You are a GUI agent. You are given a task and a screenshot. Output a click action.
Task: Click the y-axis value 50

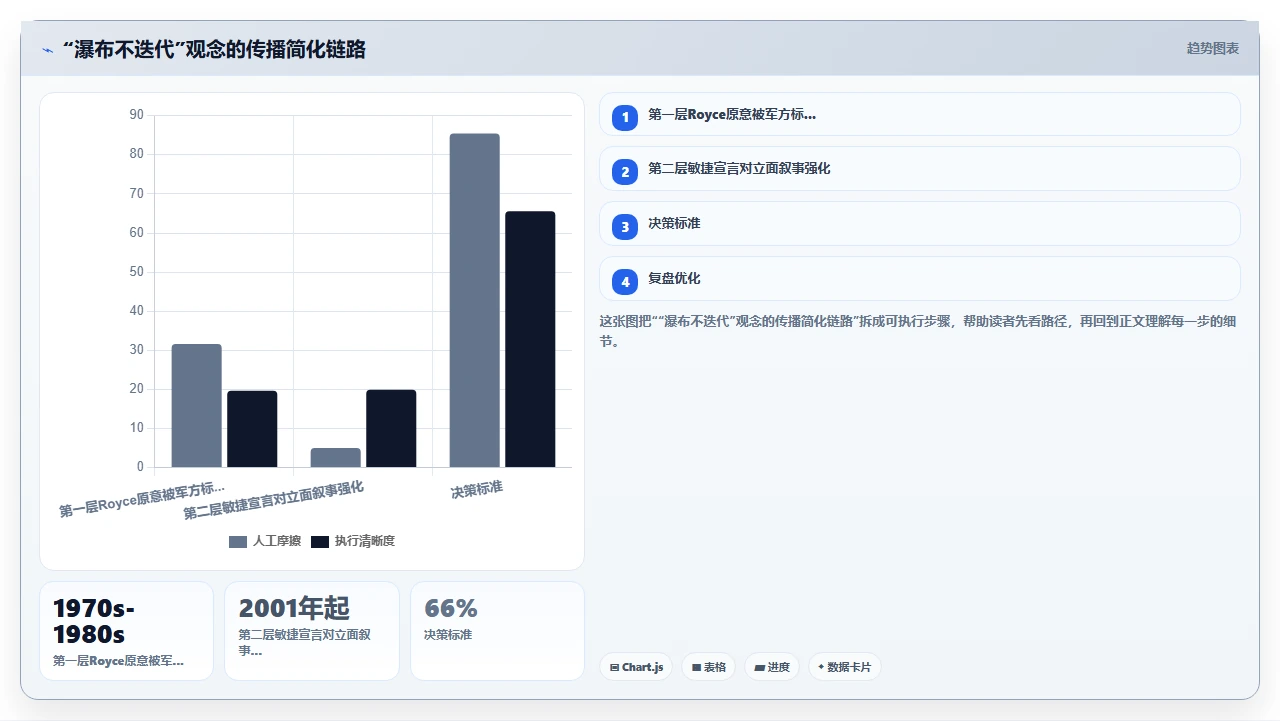tap(137, 272)
